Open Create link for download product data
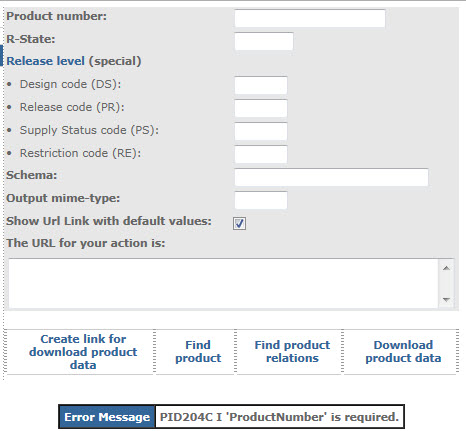Viewport: 466px width, 431px height. tap(83, 352)
